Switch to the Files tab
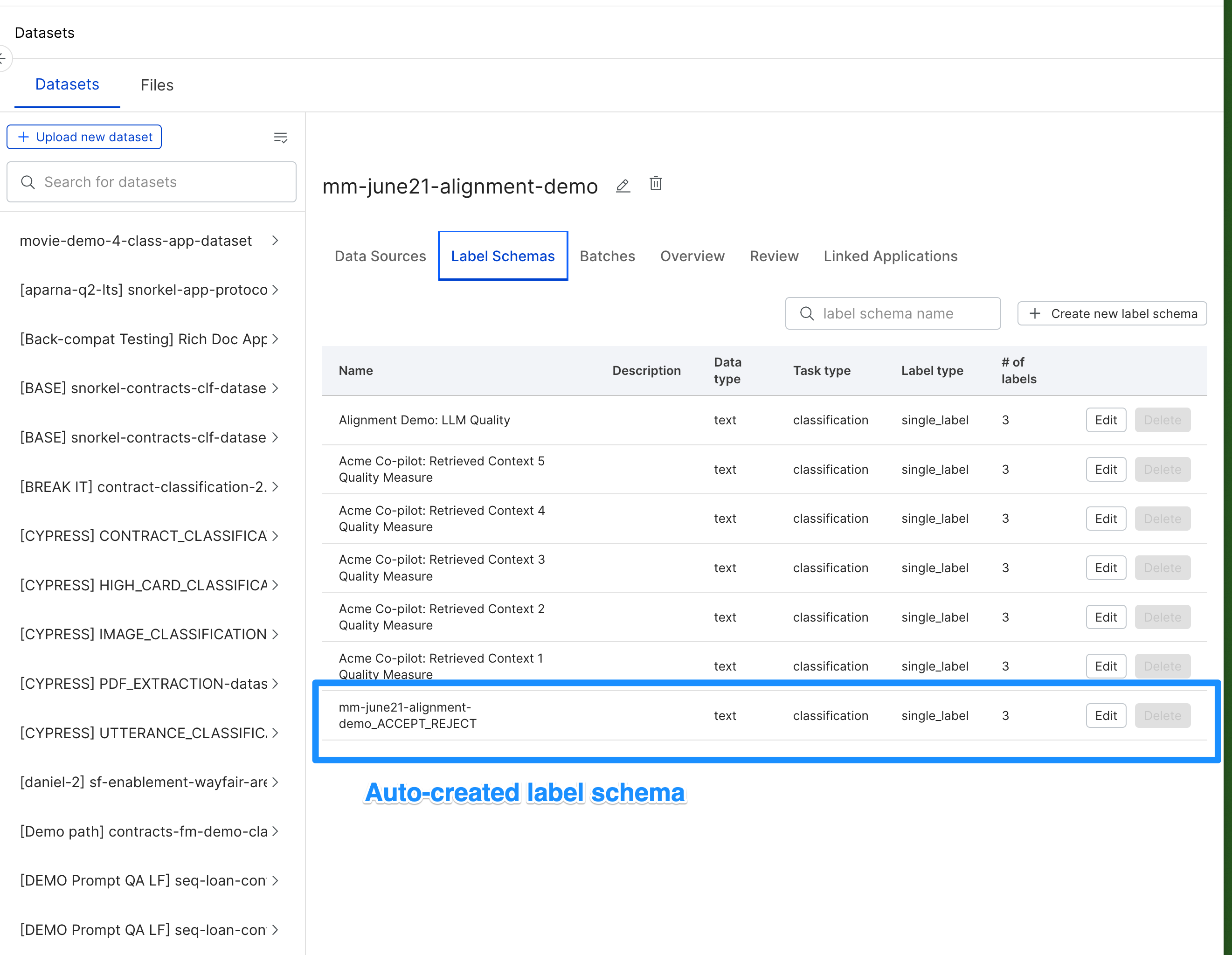The height and width of the screenshot is (955, 1232). pos(157,85)
